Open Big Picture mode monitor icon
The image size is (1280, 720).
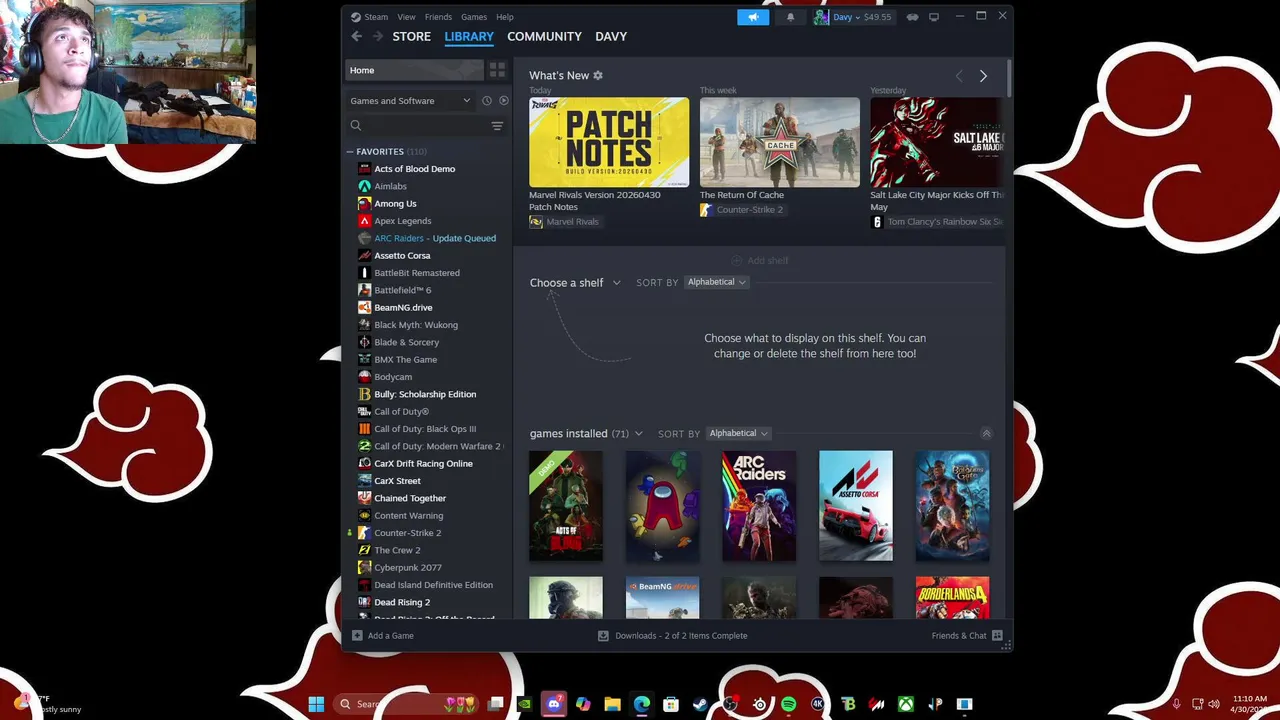[x=934, y=17]
